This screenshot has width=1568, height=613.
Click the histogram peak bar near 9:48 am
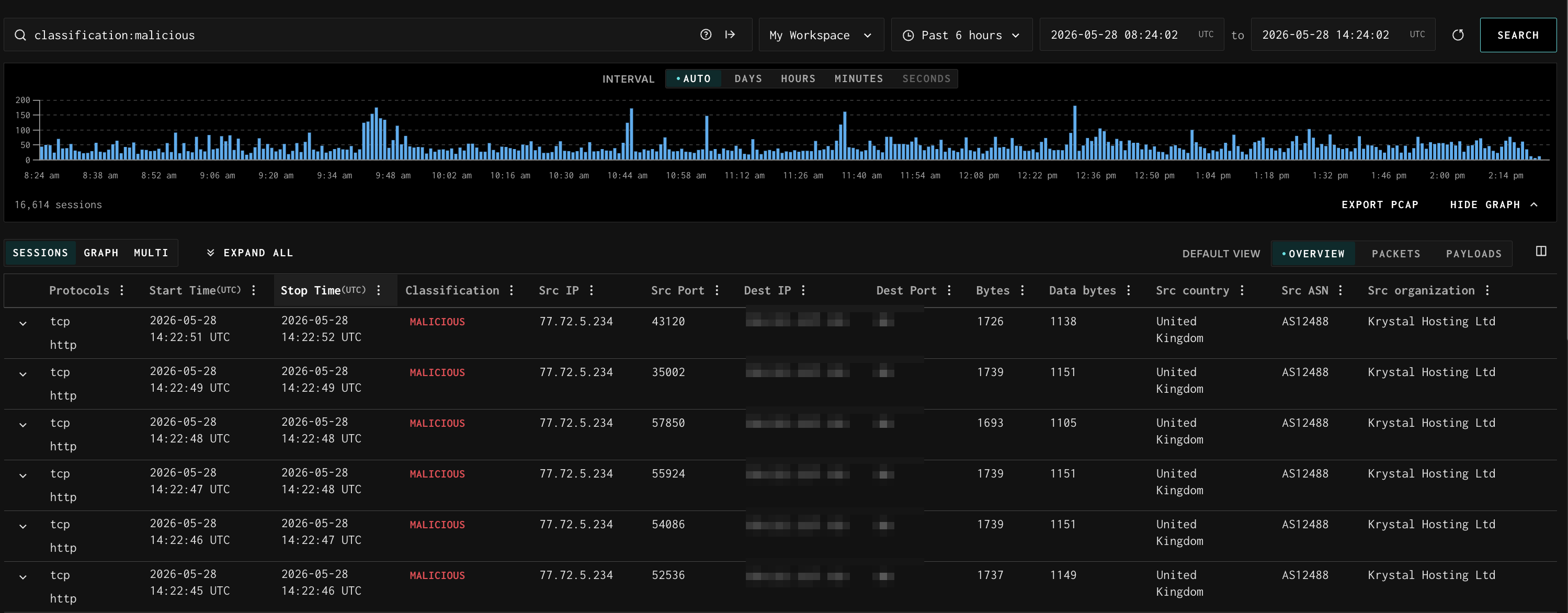(x=376, y=134)
